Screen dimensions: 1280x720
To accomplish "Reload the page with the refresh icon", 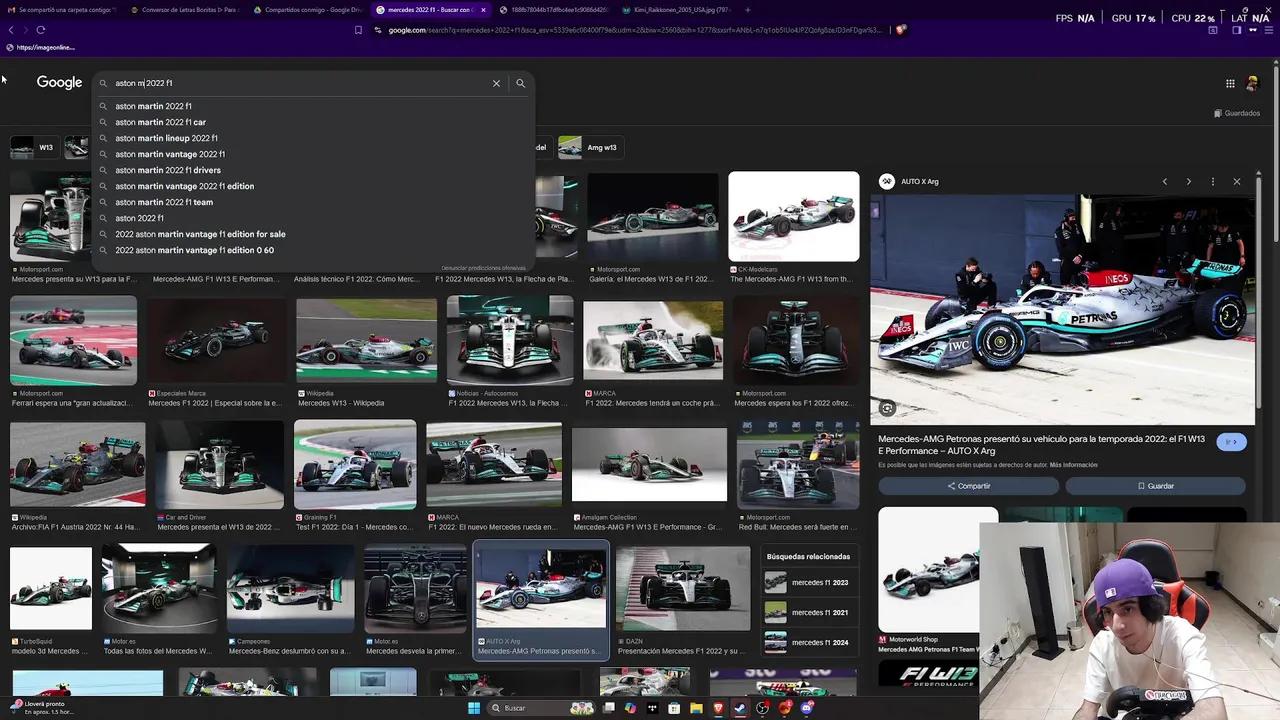I will [40, 30].
